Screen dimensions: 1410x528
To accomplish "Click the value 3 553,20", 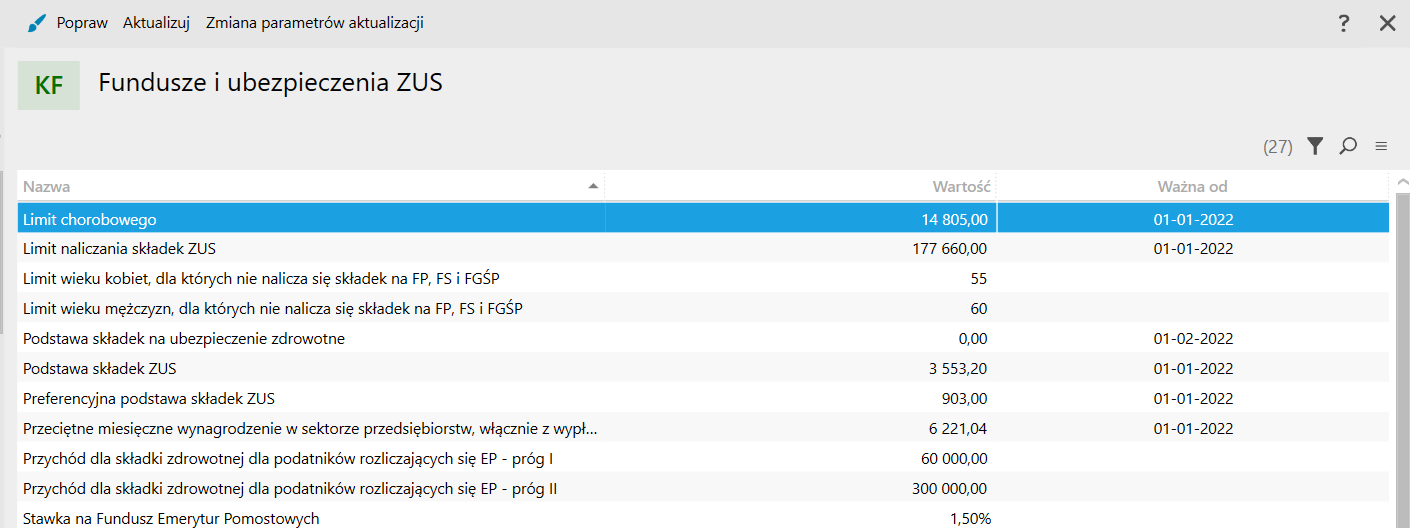I will pyautogui.click(x=959, y=369).
